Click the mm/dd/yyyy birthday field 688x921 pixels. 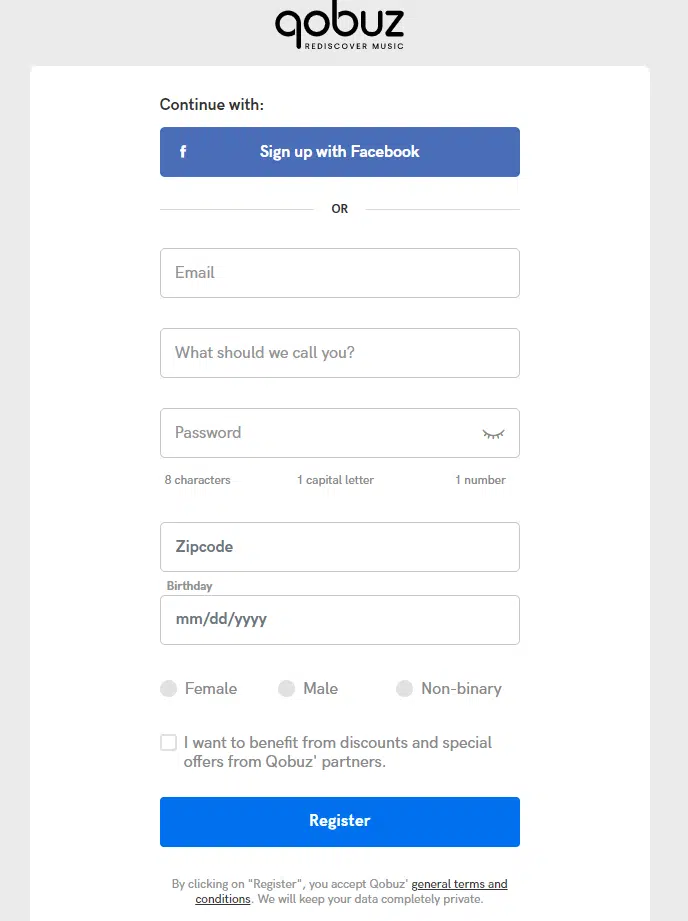(340, 620)
